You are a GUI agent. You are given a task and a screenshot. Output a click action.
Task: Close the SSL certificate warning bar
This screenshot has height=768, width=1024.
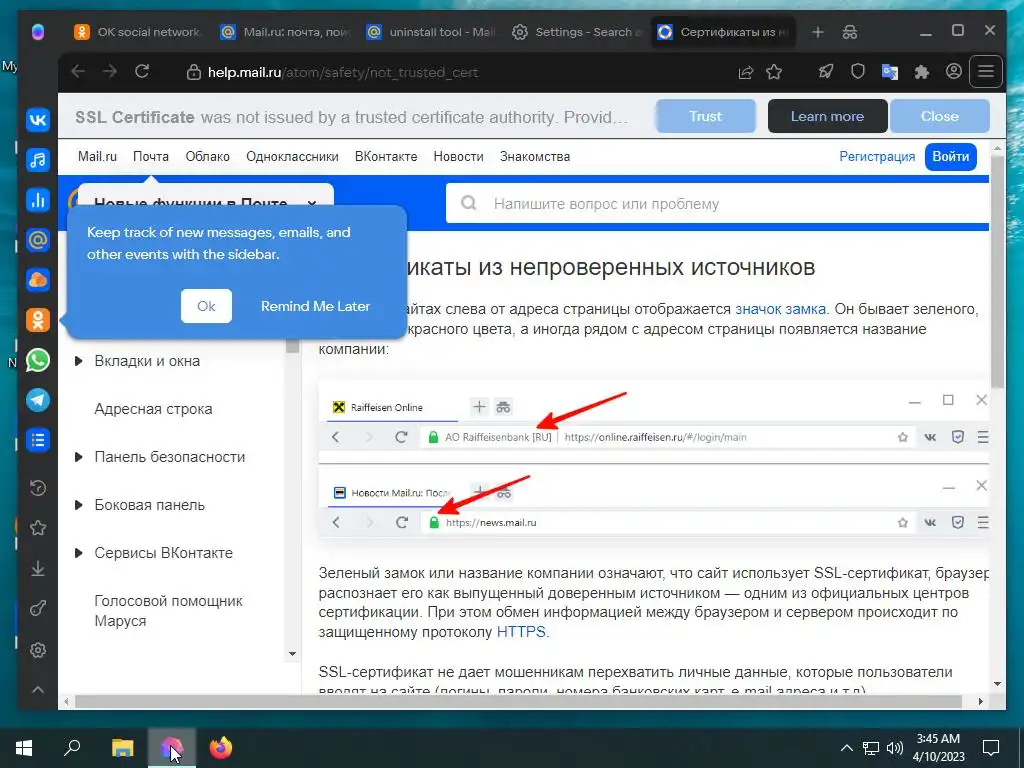(939, 116)
